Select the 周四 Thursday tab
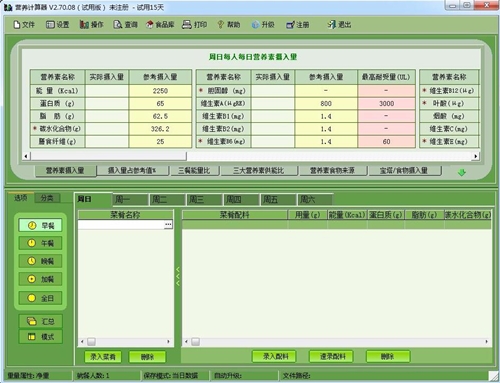The width and height of the screenshot is (500, 383). 241,199
